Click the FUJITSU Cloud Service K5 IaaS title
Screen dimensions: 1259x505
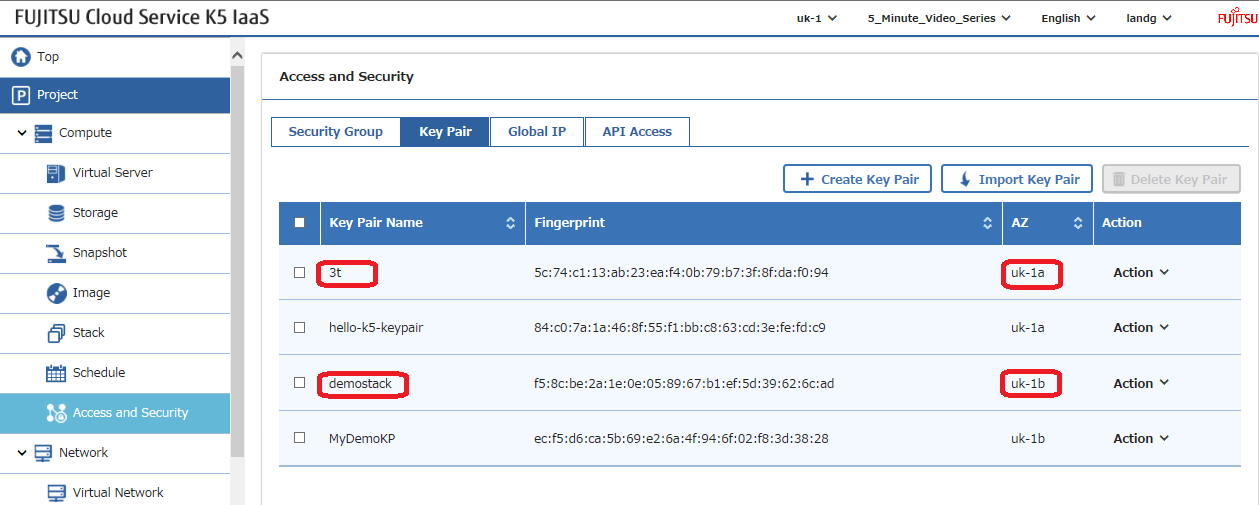[141, 18]
